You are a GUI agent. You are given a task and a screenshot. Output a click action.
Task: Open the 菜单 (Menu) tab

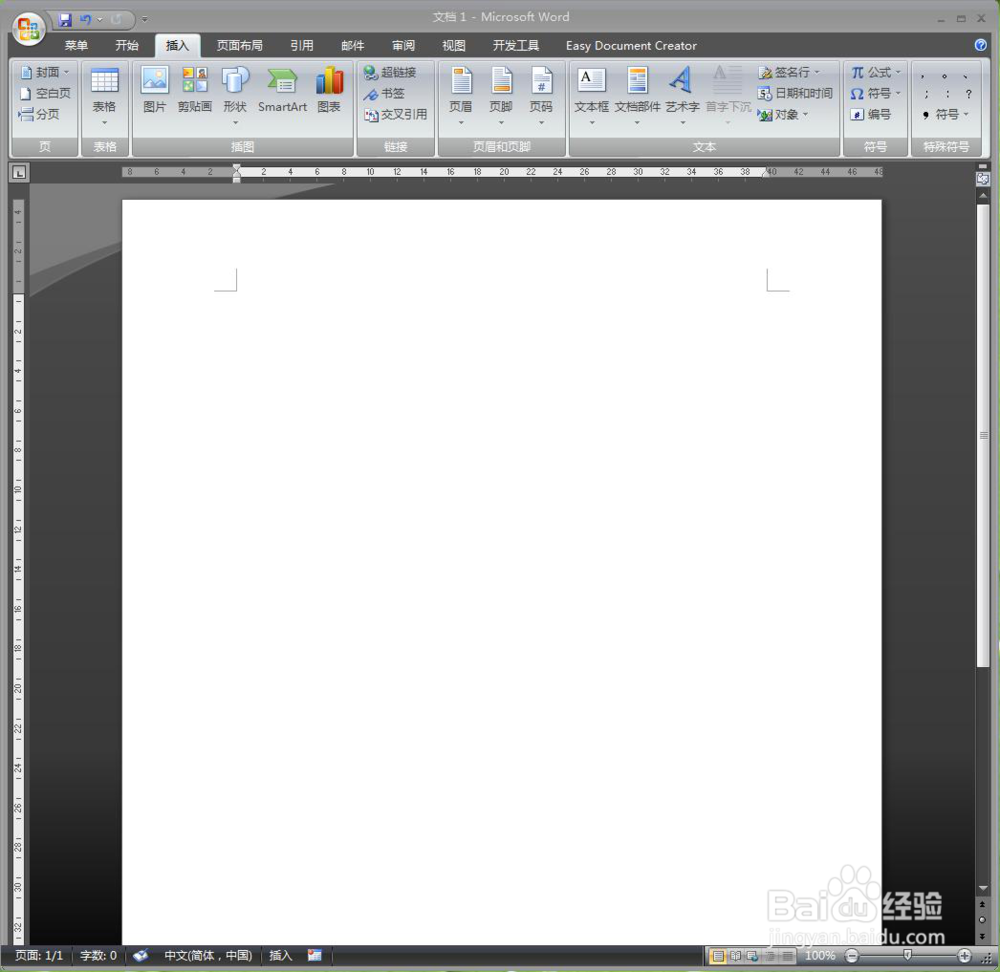(x=76, y=46)
